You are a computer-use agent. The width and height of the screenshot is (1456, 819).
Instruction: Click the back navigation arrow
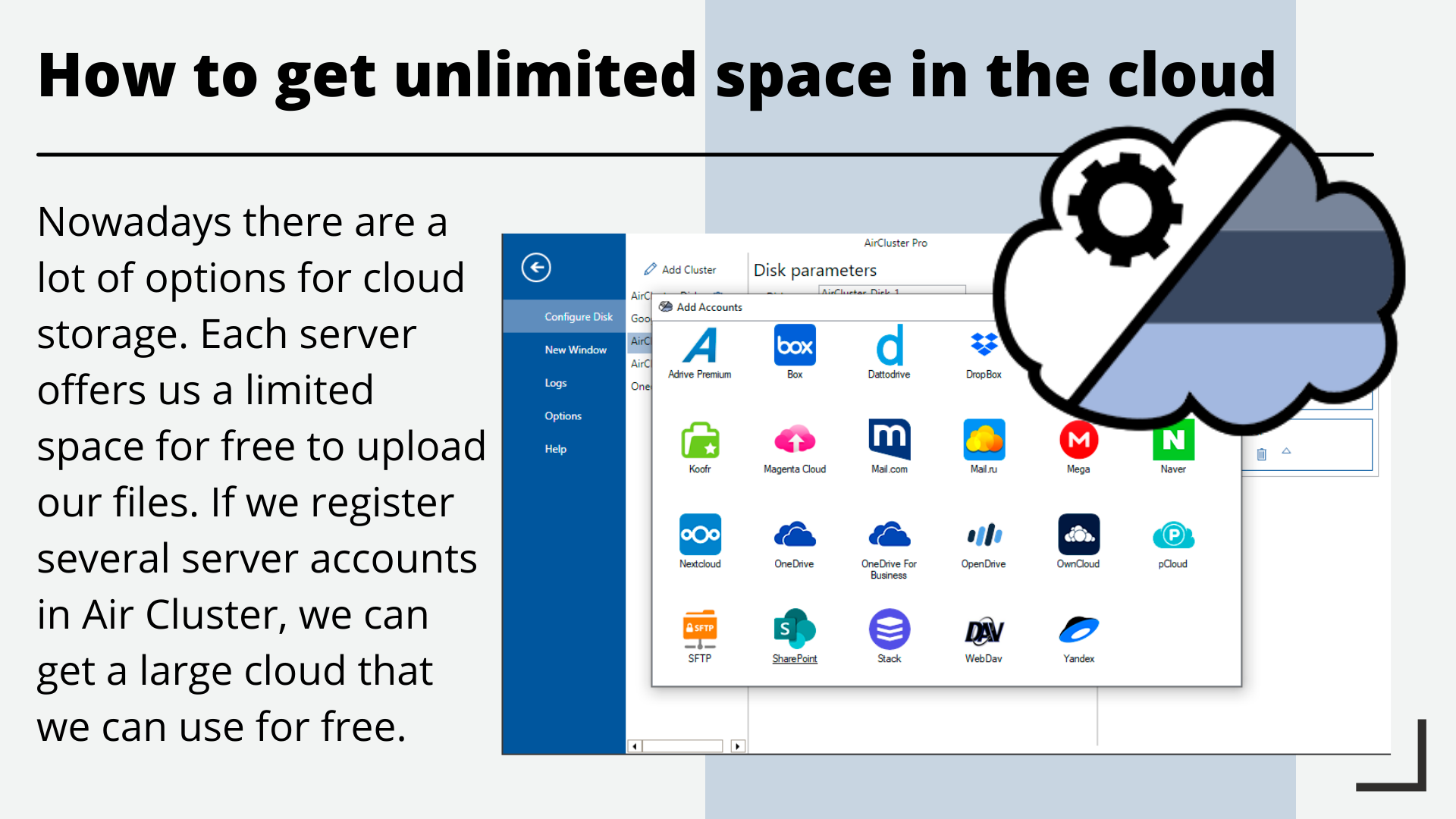click(536, 267)
